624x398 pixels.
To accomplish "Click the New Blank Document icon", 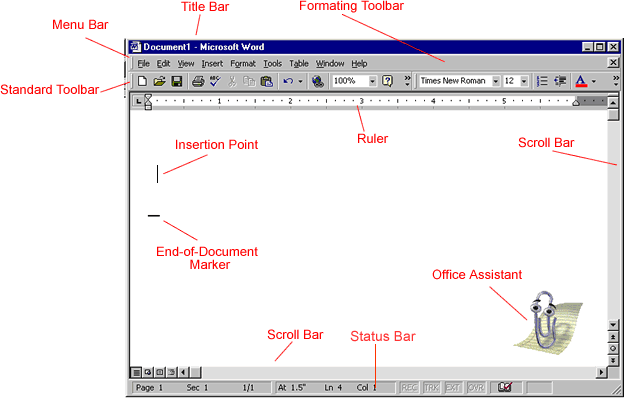I will (x=142, y=81).
